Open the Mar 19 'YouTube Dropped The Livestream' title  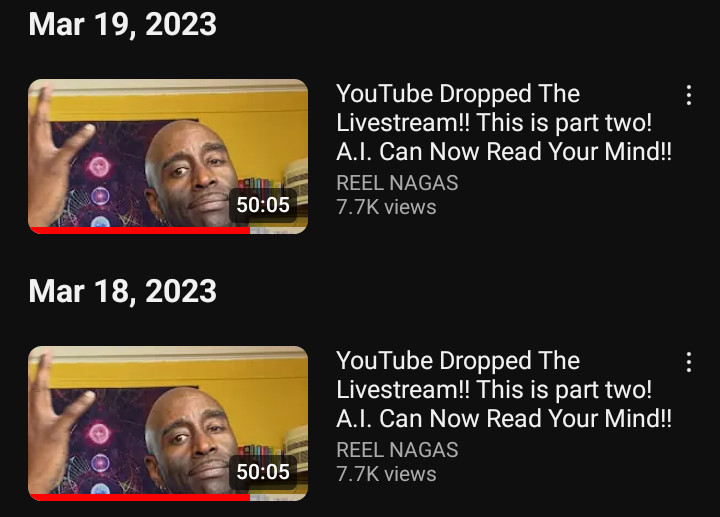(x=504, y=123)
